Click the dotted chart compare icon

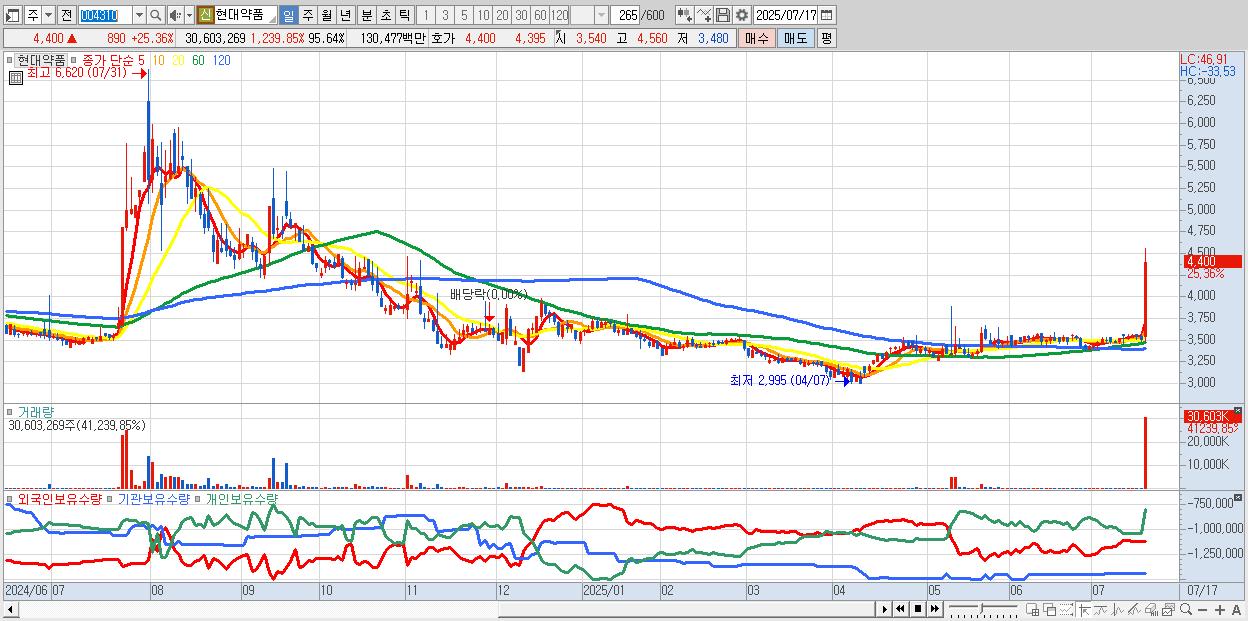click(x=1066, y=609)
